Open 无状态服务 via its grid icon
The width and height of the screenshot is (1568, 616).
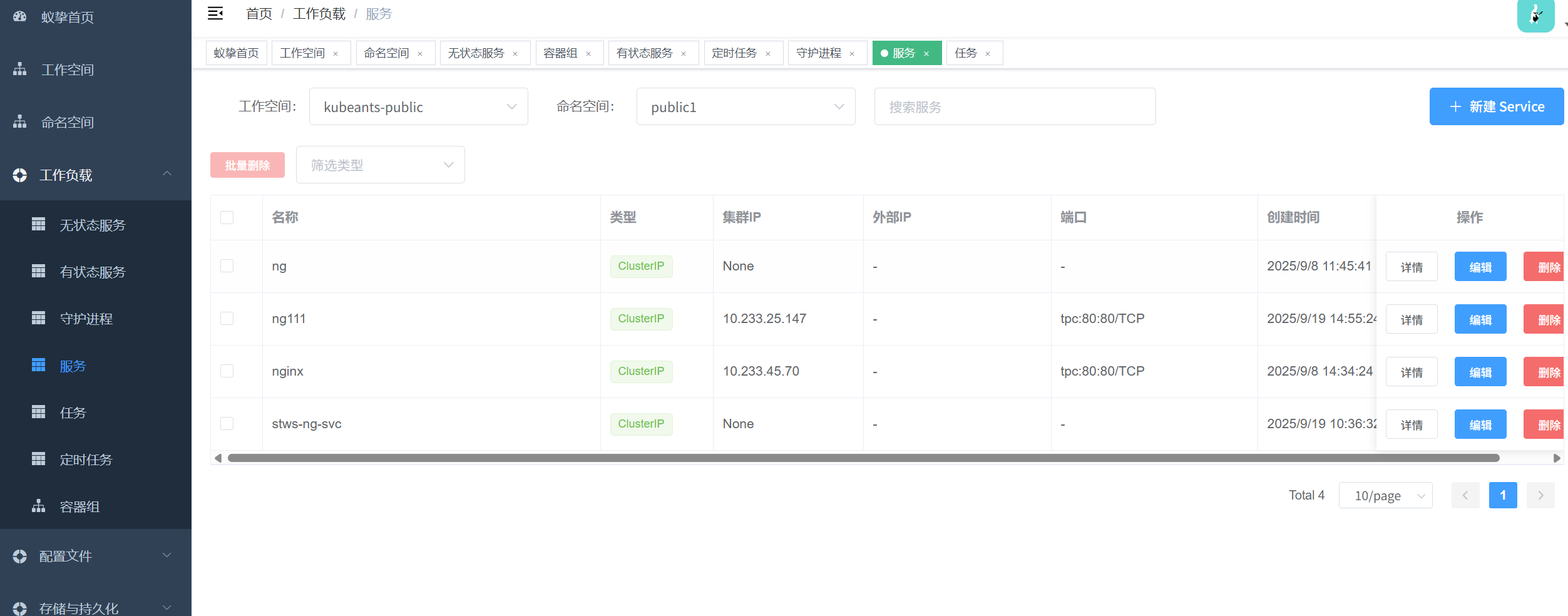click(x=39, y=224)
